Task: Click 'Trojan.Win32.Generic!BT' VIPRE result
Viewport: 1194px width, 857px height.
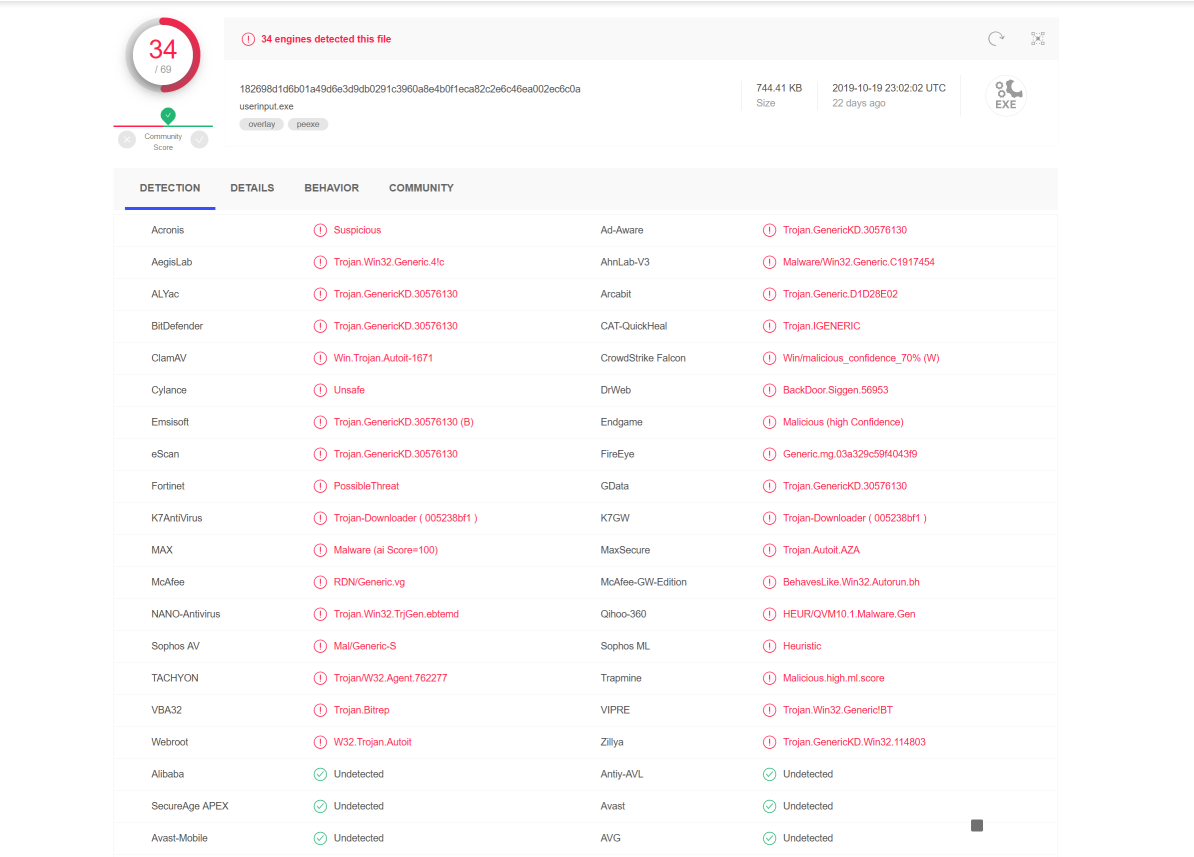Action: point(838,710)
